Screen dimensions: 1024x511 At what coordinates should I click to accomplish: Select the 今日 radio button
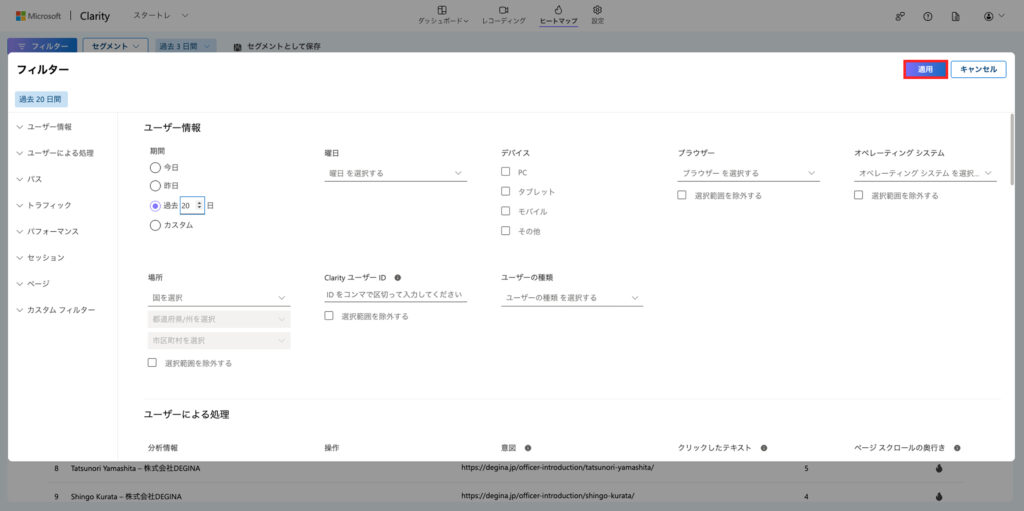tap(155, 167)
